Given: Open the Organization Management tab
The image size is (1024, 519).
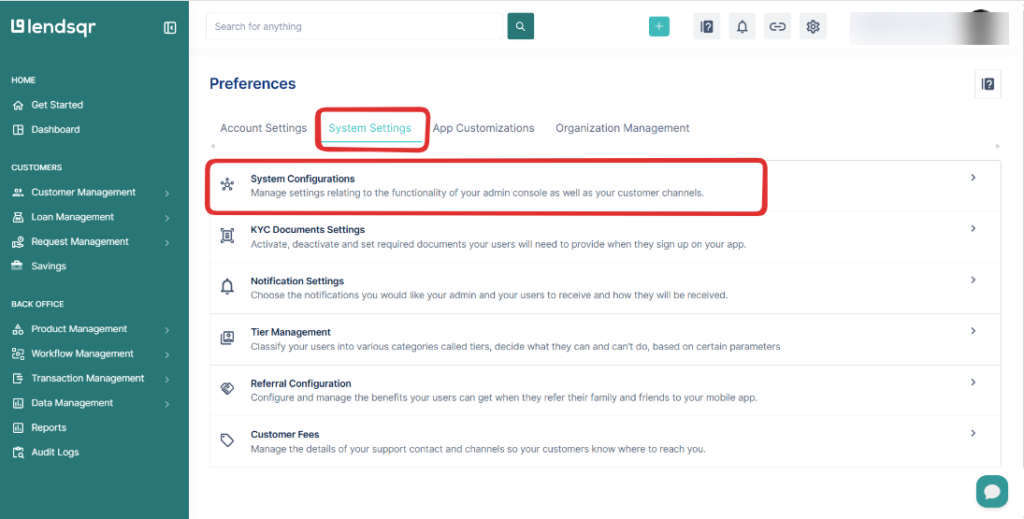Looking at the screenshot, I should click(622, 128).
